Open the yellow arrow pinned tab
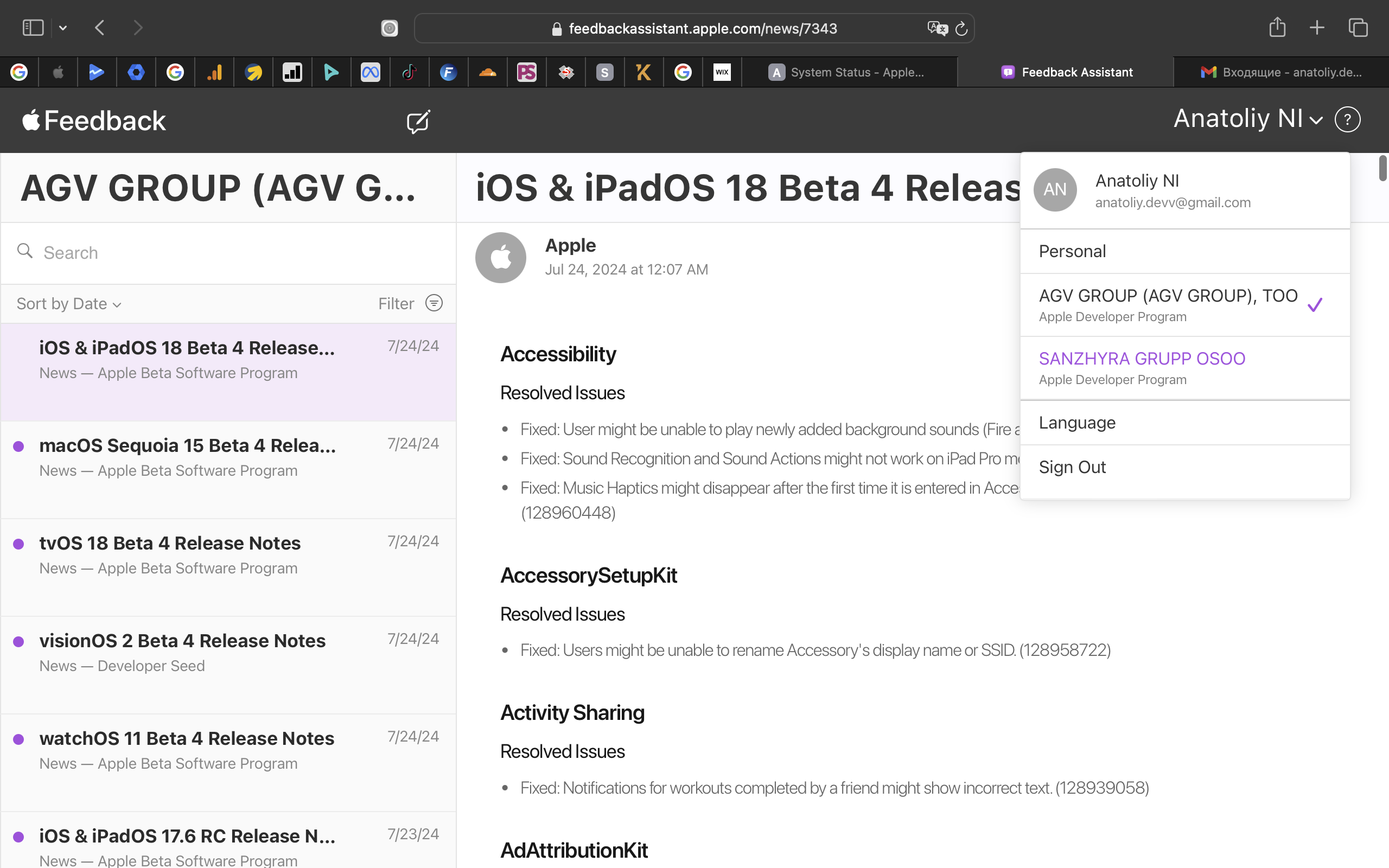The width and height of the screenshot is (1389, 868). tap(253, 72)
